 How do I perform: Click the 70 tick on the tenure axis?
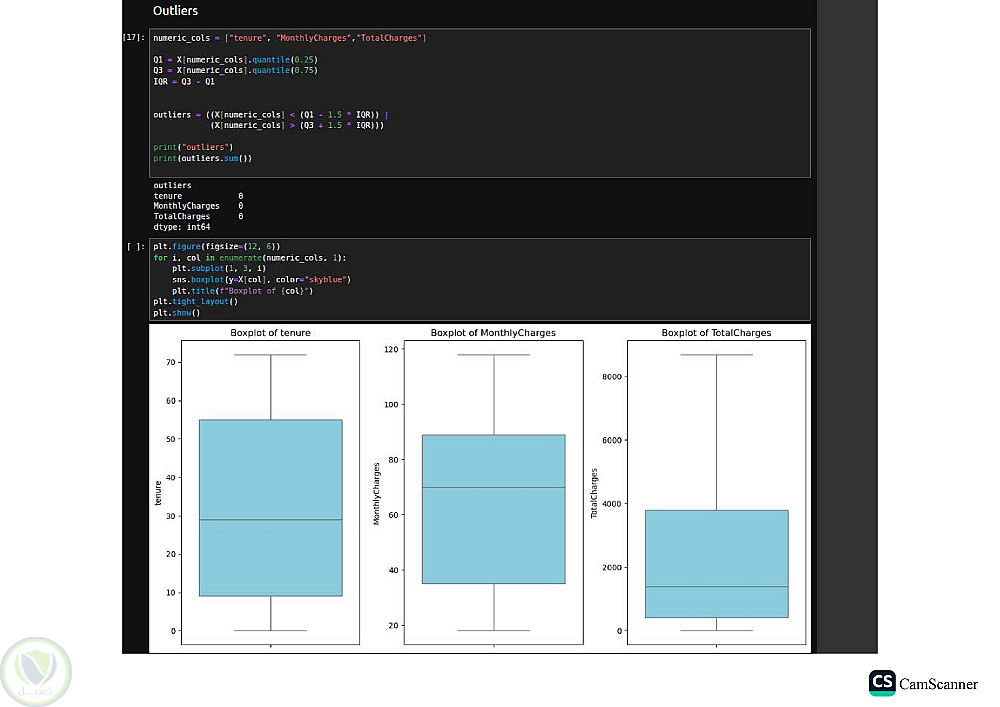point(170,362)
